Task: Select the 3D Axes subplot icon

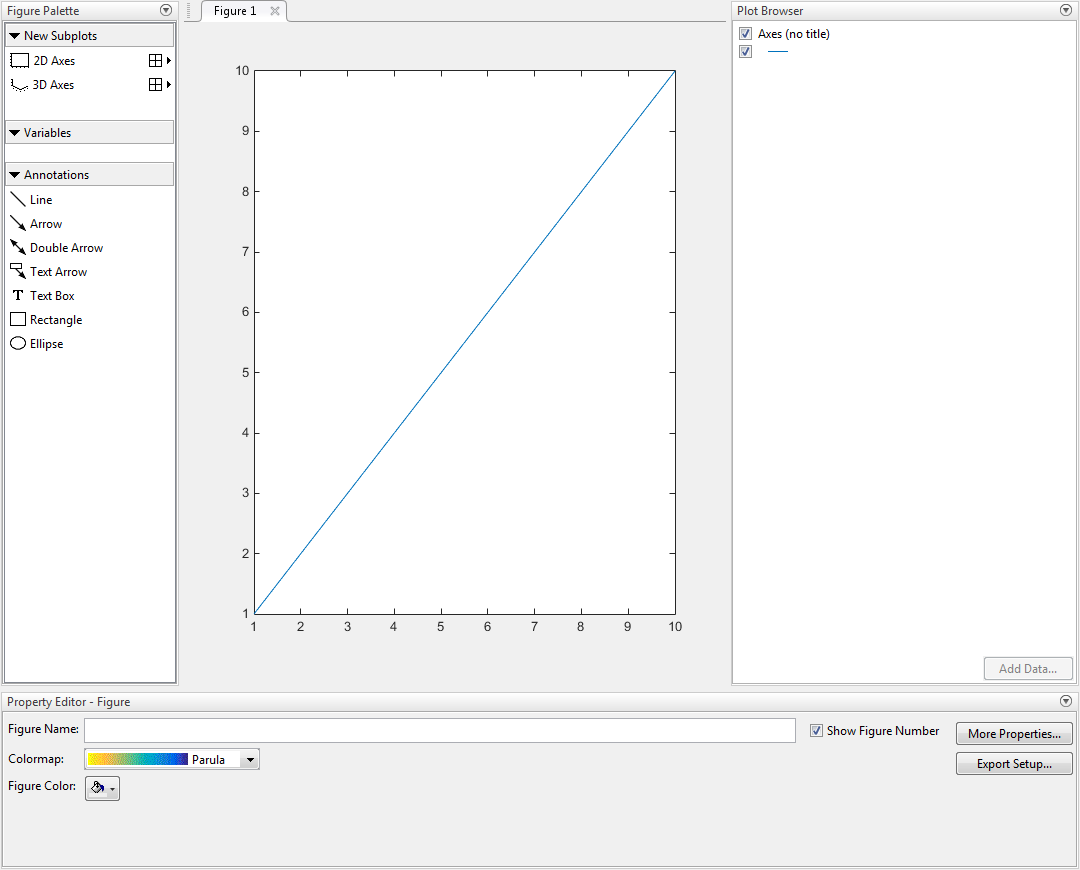Action: point(19,85)
